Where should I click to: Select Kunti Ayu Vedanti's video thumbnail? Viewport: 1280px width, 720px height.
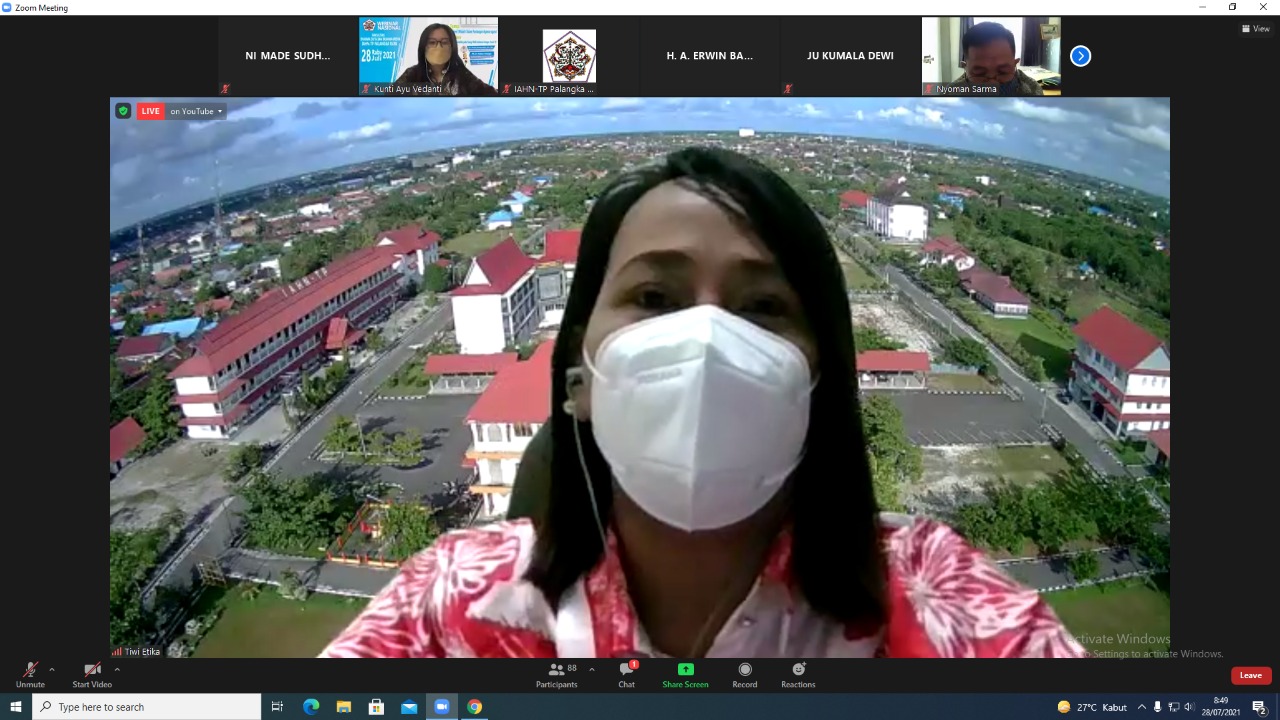[x=428, y=56]
